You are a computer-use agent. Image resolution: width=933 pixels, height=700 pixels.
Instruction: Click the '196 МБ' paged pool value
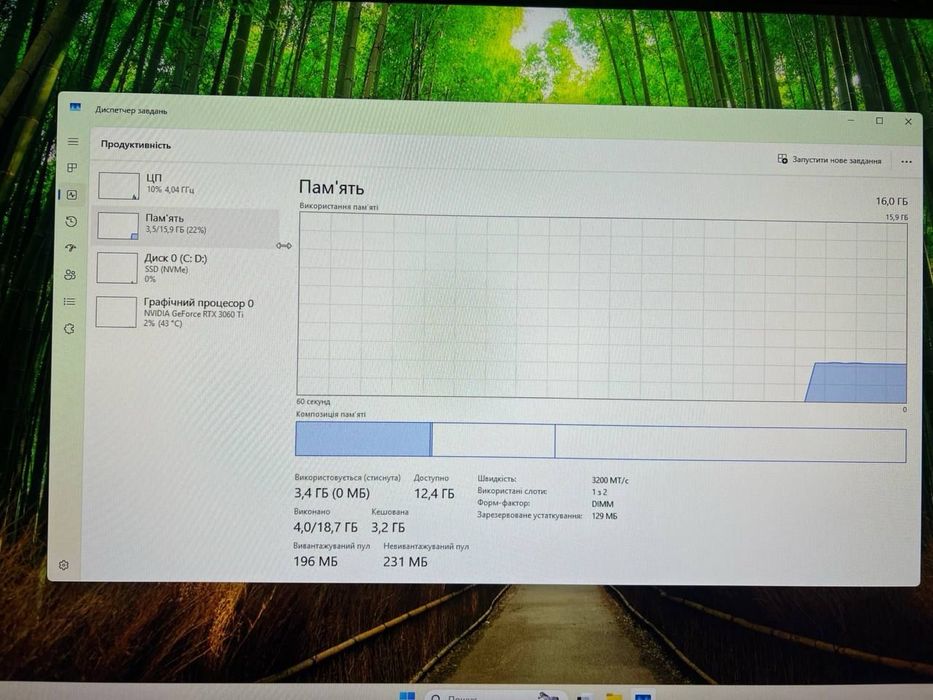pyautogui.click(x=315, y=561)
